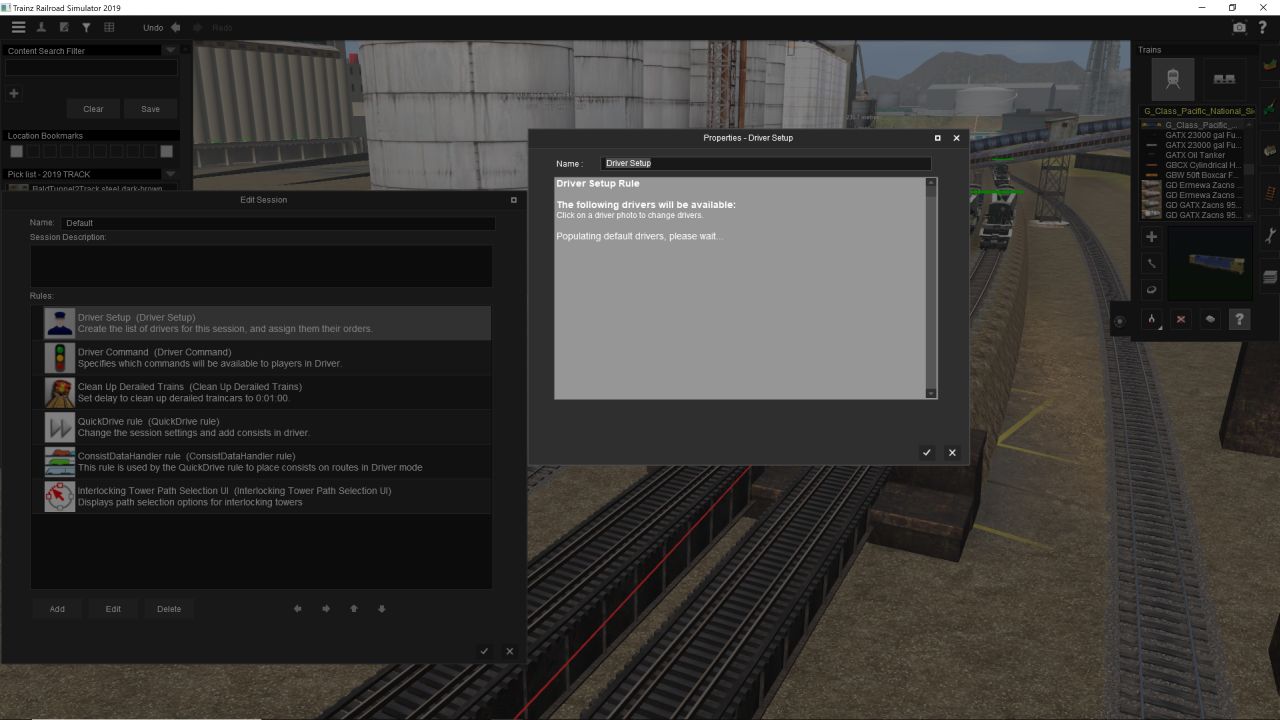This screenshot has width=1280, height=720.
Task: Open help with the top-right question mark
Action: 1263,28
